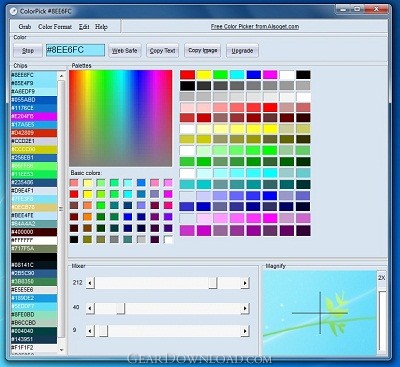
Task: Click the right arrow of the 40 mixer slider
Action: tap(245, 308)
